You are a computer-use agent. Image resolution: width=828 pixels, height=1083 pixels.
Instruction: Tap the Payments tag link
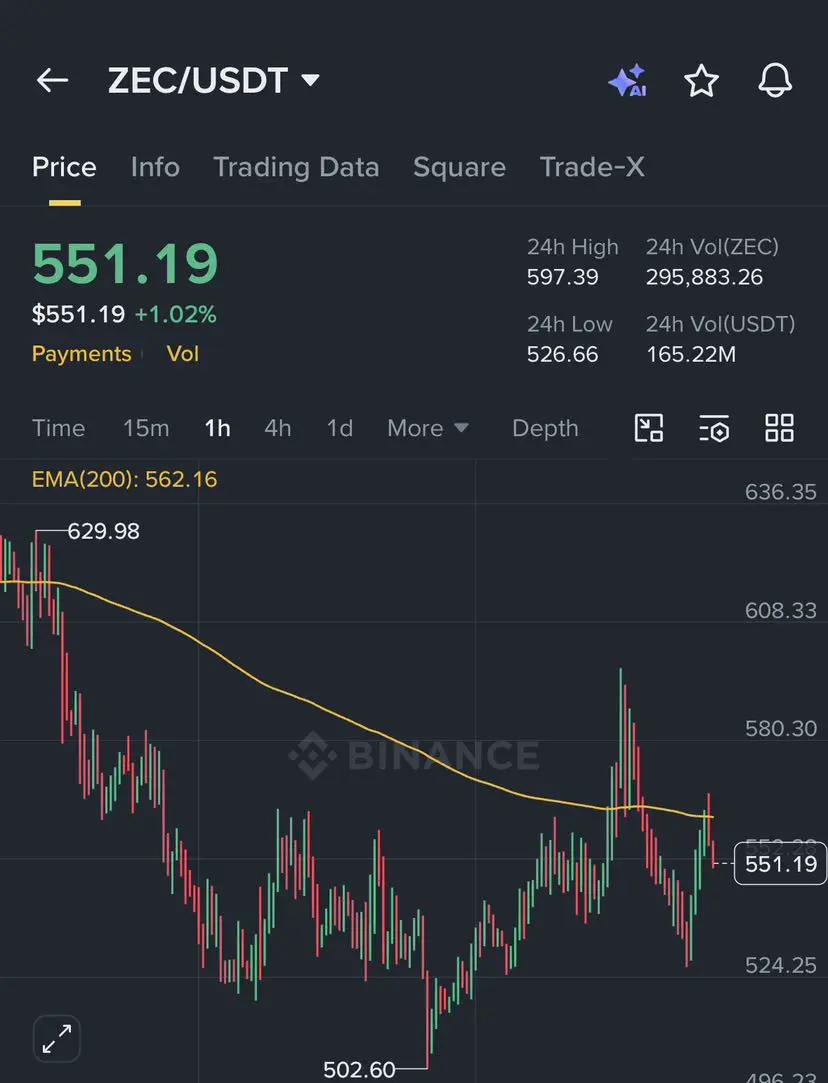(x=81, y=354)
